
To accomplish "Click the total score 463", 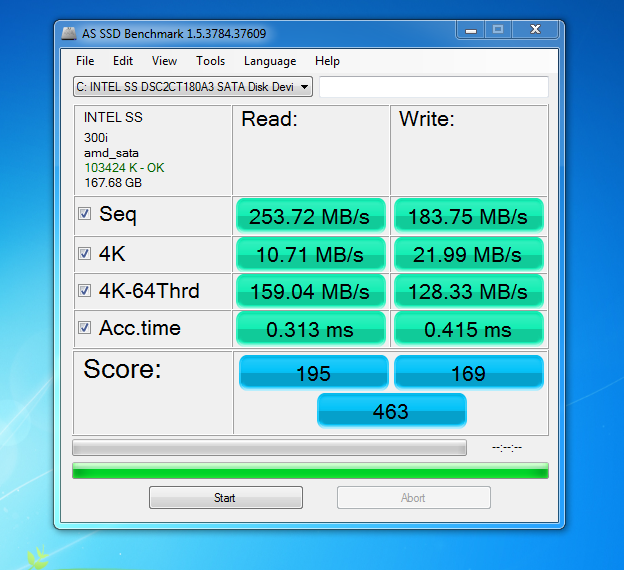I will 392,410.
